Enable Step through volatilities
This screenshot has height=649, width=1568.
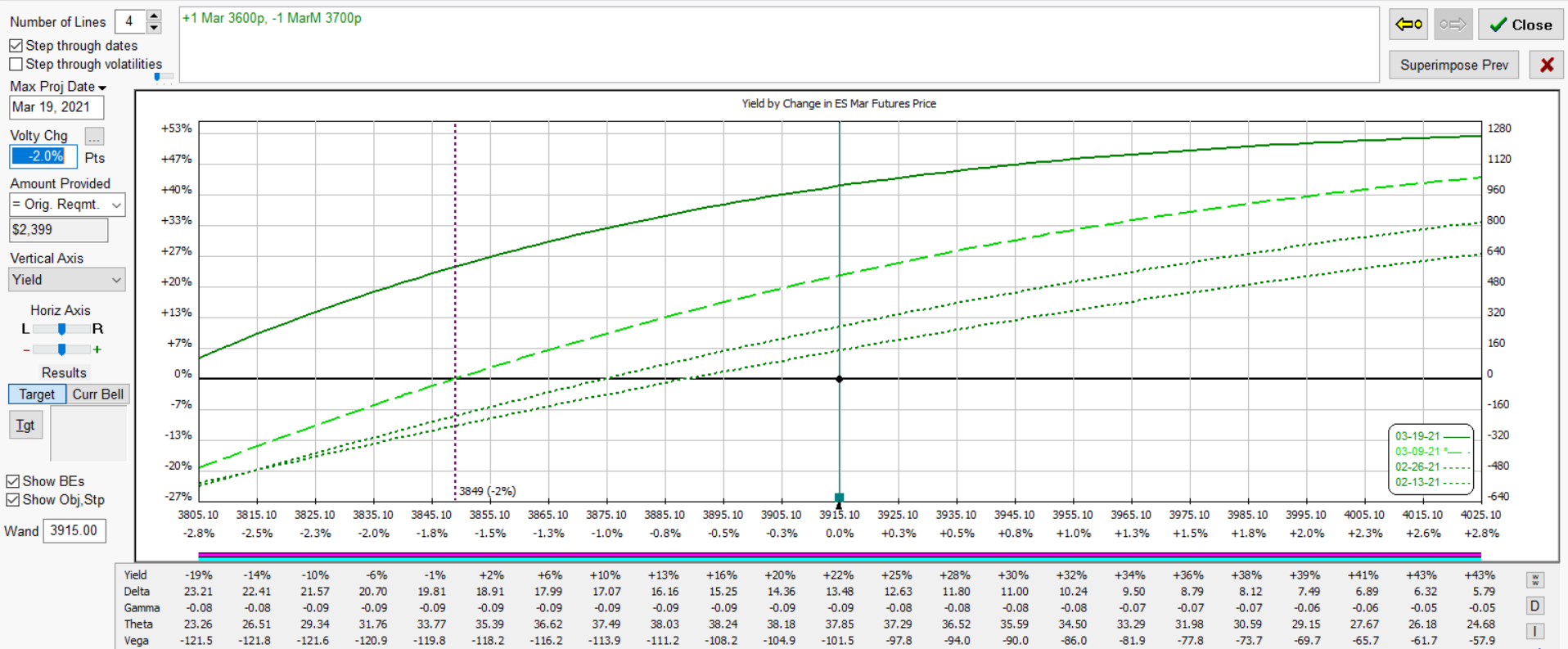pyautogui.click(x=16, y=64)
